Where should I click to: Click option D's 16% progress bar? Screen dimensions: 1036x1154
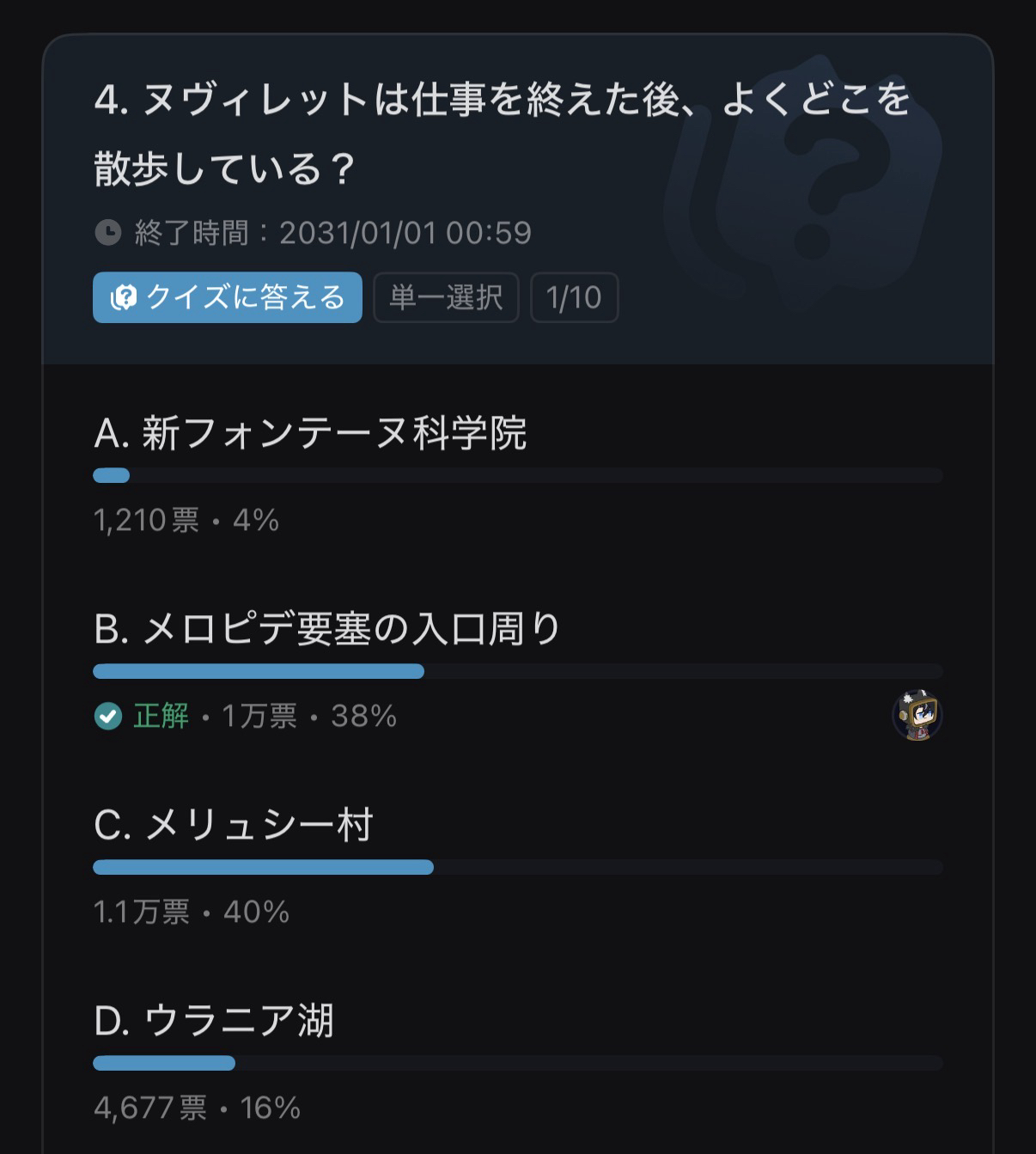pos(518,1064)
